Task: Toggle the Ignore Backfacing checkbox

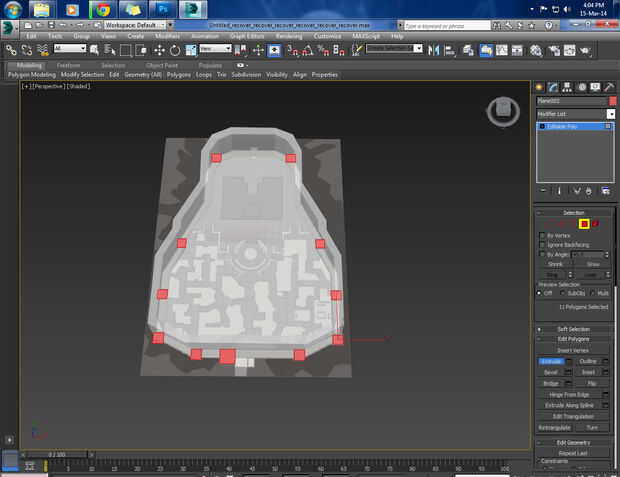Action: [542, 245]
